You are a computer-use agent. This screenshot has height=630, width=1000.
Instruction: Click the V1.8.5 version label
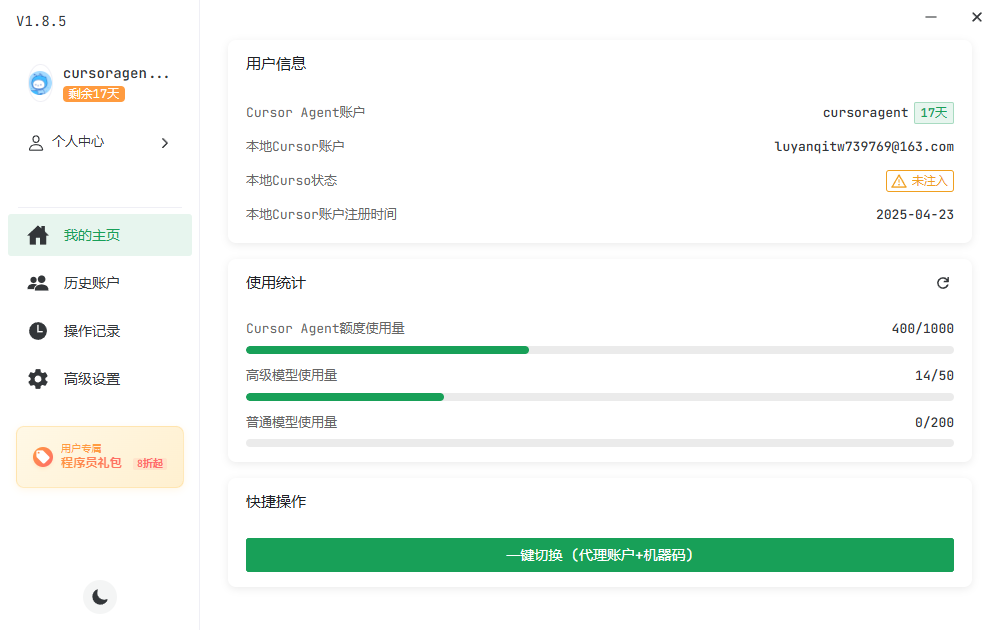[x=41, y=21]
